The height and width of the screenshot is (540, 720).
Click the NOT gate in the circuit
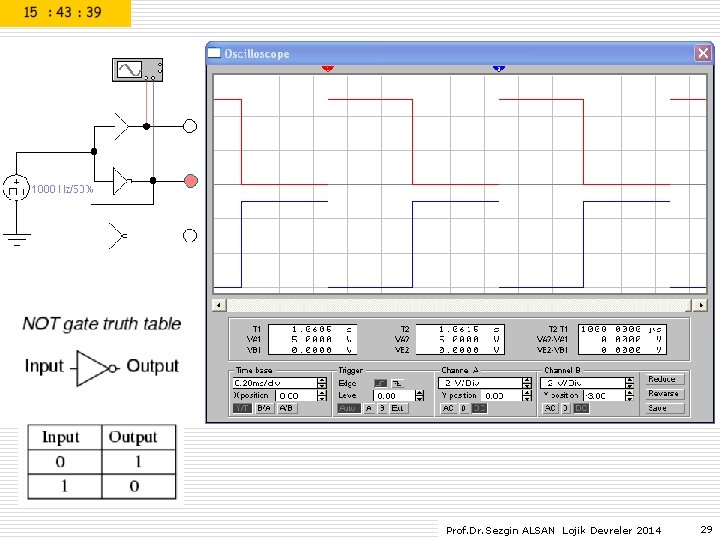click(122, 181)
